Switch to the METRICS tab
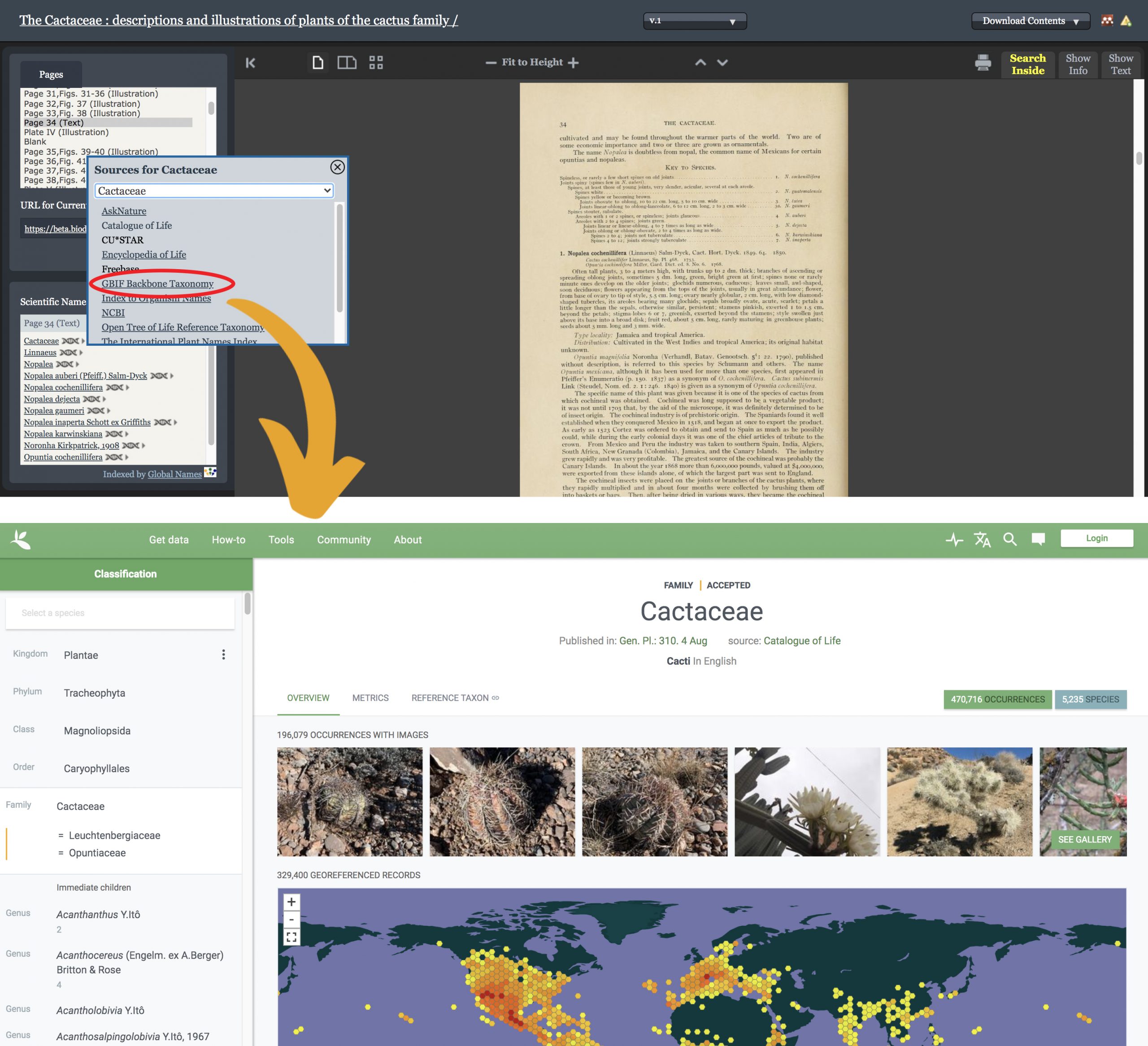This screenshot has width=1148, height=1046. [x=370, y=698]
